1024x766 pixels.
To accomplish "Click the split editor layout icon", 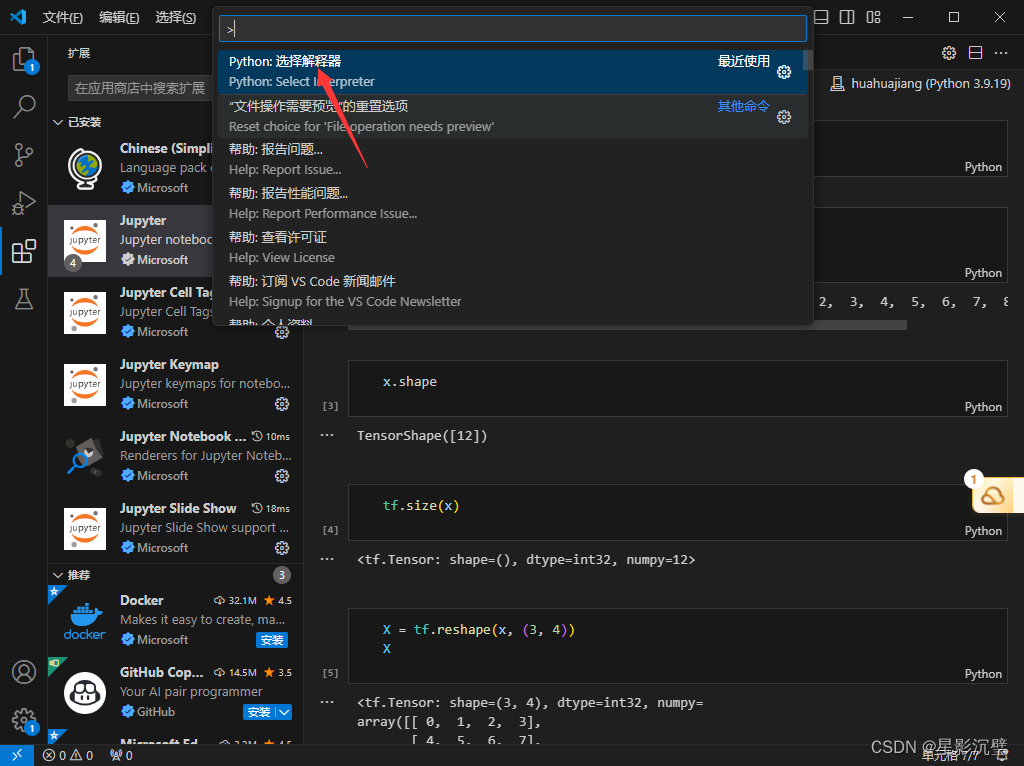I will click(x=975, y=53).
